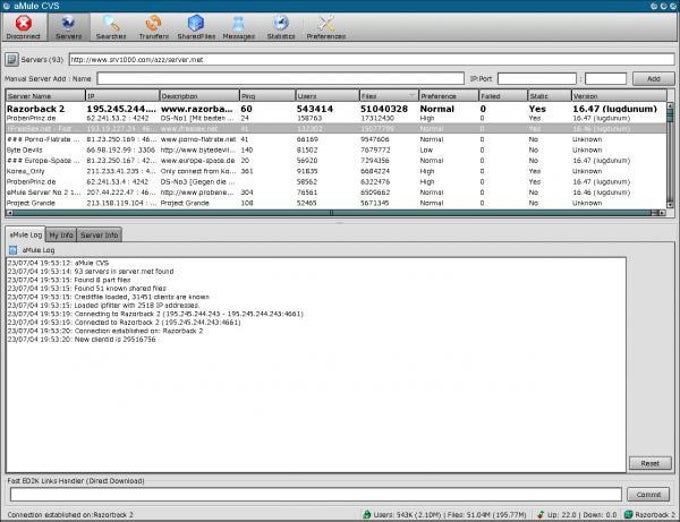This screenshot has height=522, width=680.
Task: Click log line '93 servers in server.met found'
Action: 91,271
